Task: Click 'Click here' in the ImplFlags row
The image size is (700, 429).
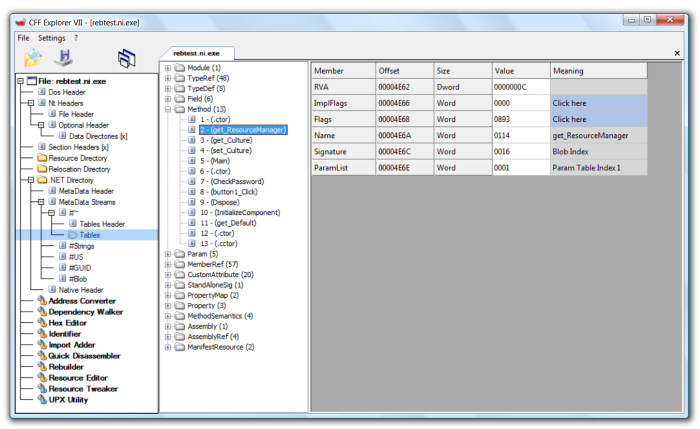Action: pyautogui.click(x=570, y=103)
